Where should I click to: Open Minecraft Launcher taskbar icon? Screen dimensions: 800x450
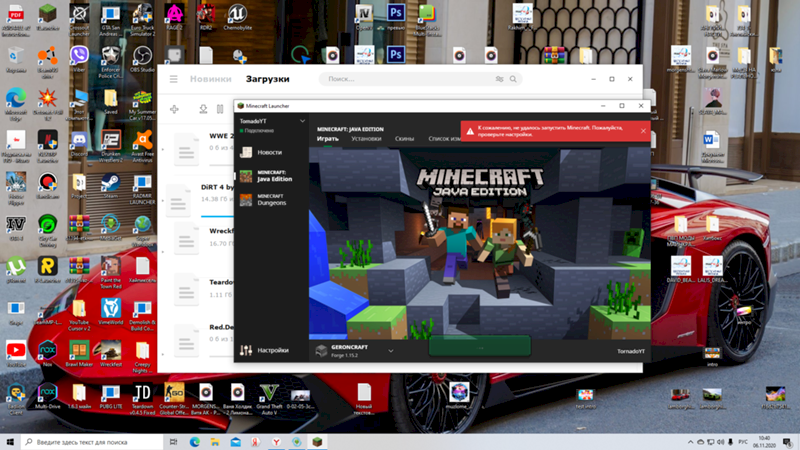(x=317, y=442)
